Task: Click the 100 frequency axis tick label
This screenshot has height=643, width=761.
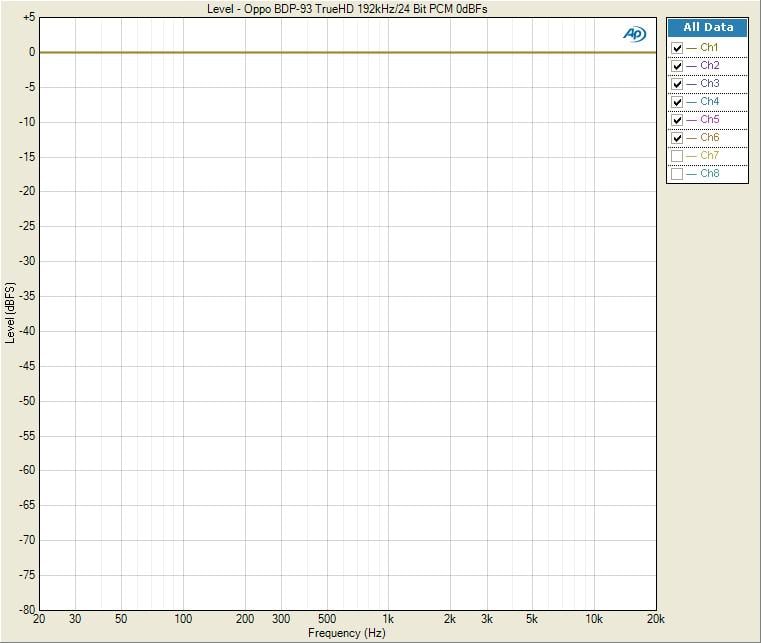Action: click(x=183, y=619)
